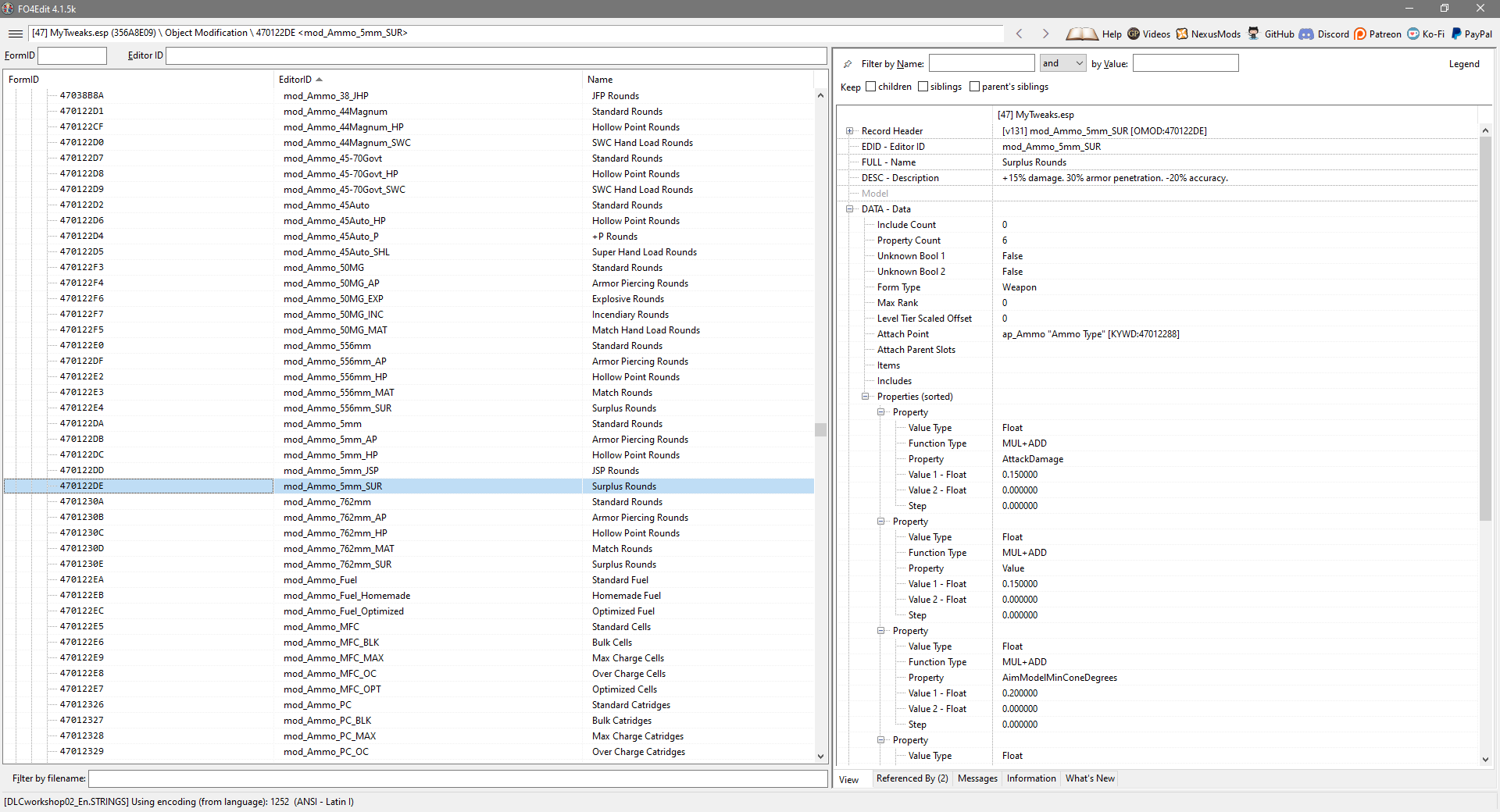This screenshot has height=812, width=1500.
Task: Open Help book icon
Action: point(1081,34)
